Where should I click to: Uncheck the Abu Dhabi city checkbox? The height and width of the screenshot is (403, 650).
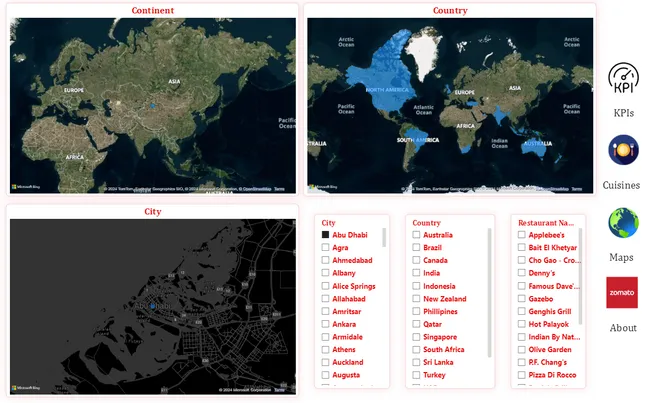tap(325, 235)
